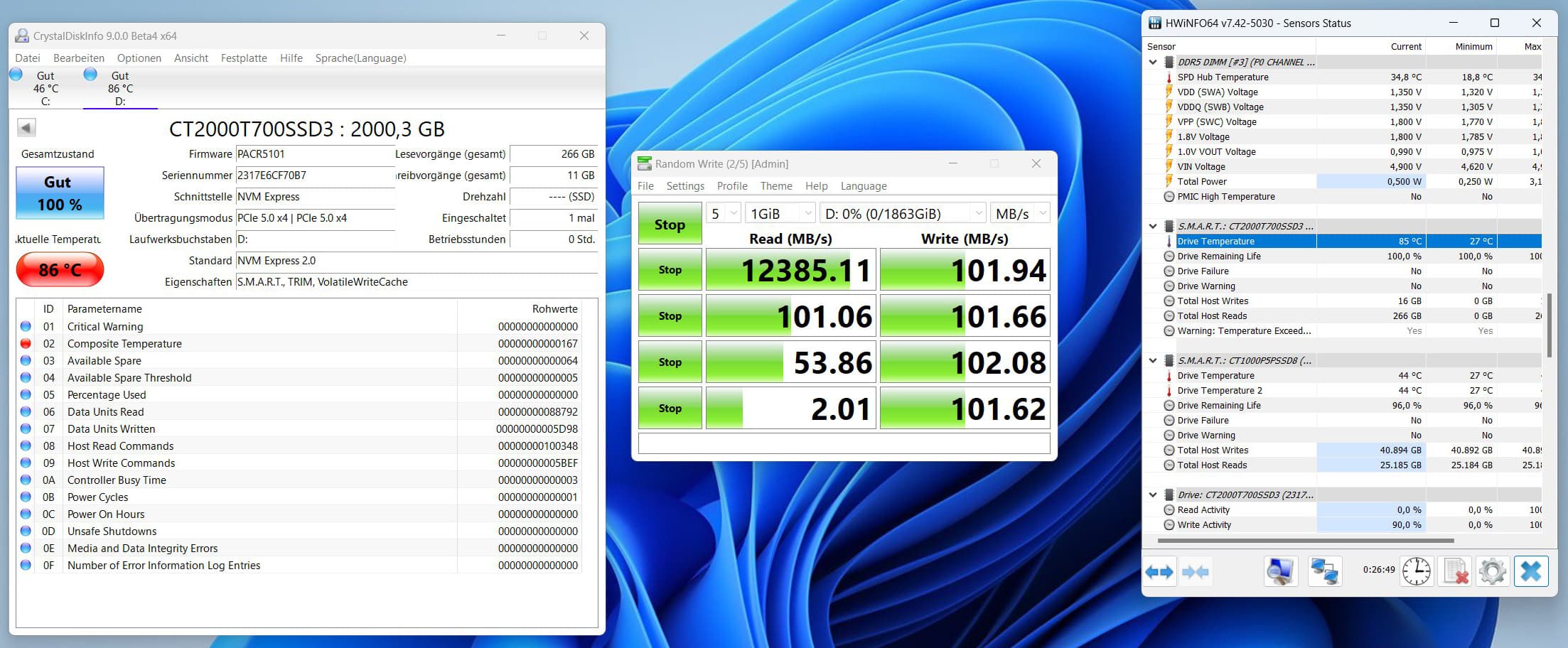Viewport: 1568px width, 648px height.
Task: Click the Write Activity circle icon in HWiNFO
Action: point(1169,524)
